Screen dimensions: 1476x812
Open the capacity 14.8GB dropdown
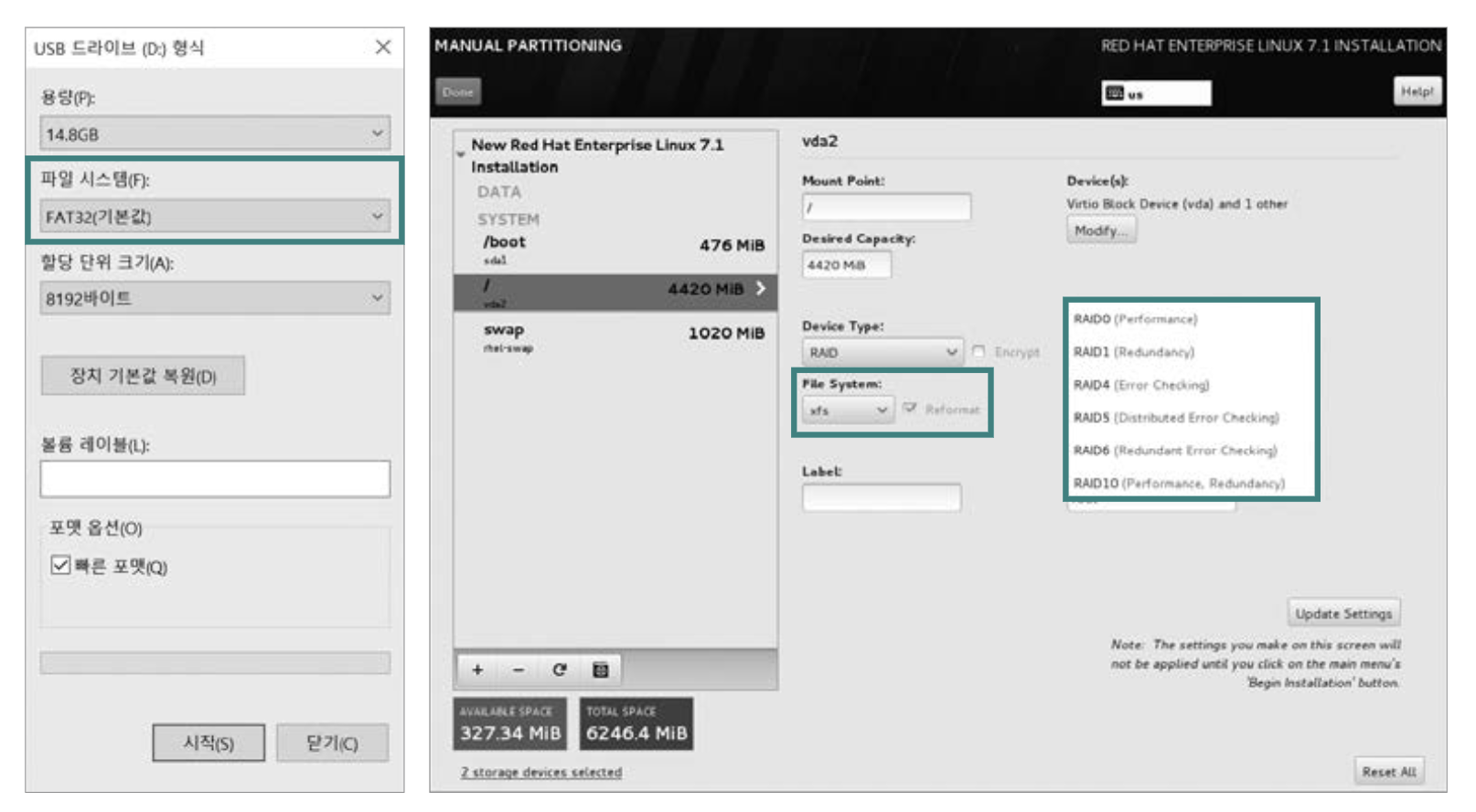215,134
